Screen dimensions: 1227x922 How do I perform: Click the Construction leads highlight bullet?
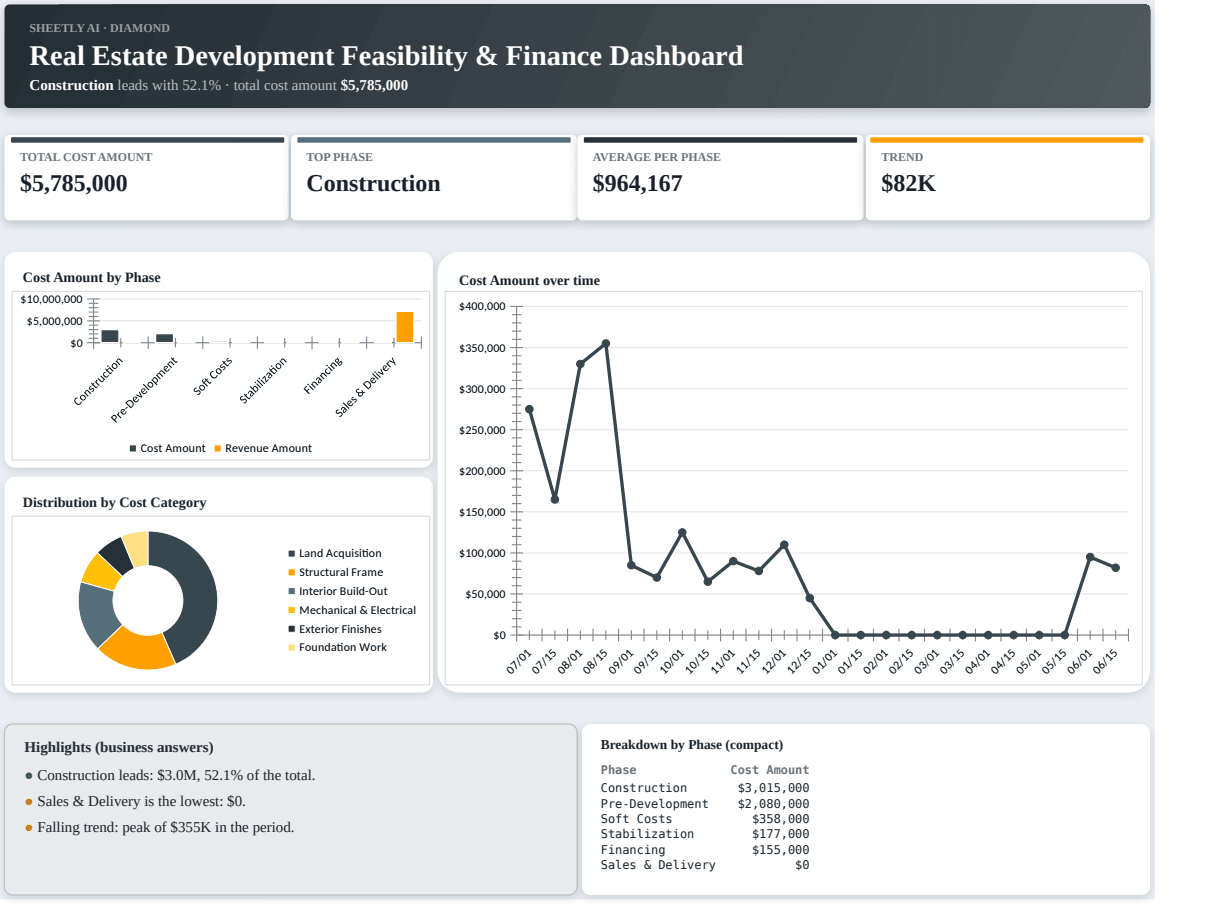point(170,775)
